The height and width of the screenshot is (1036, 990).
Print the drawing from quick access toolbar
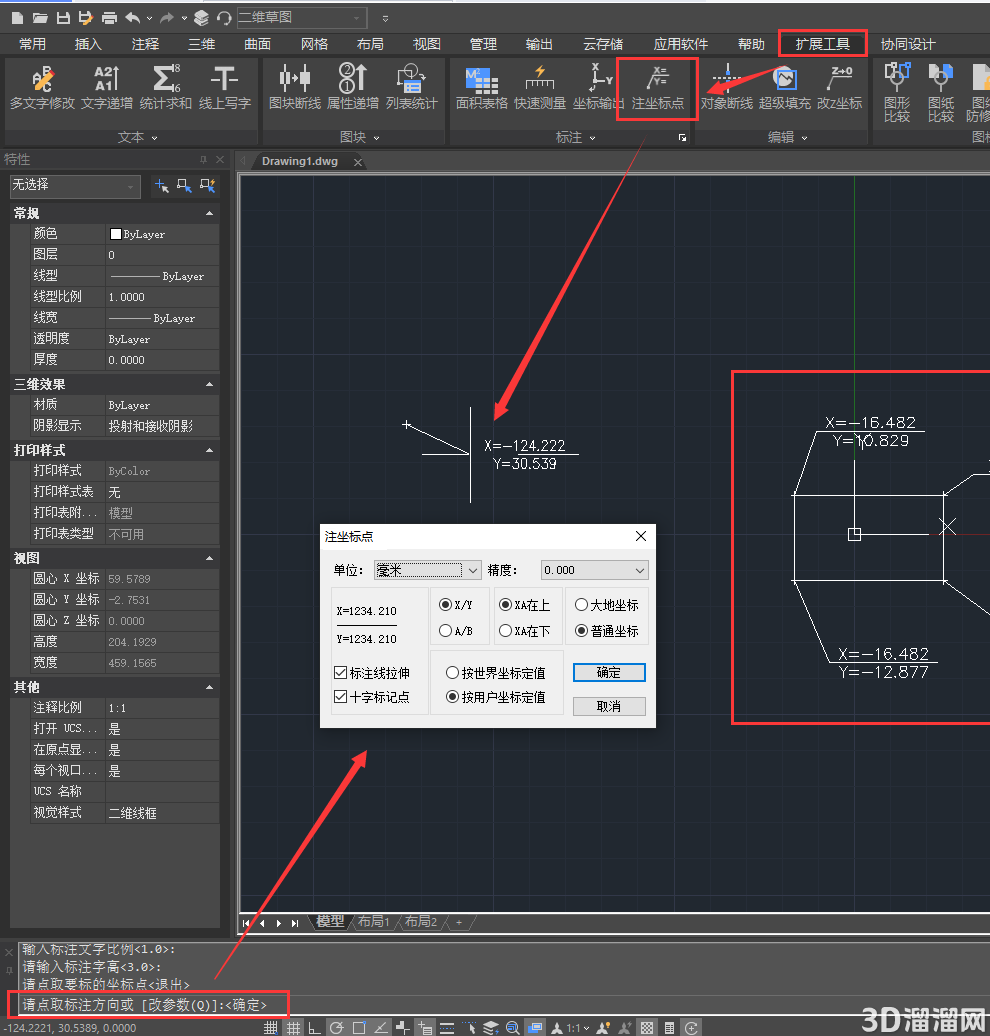[110, 18]
